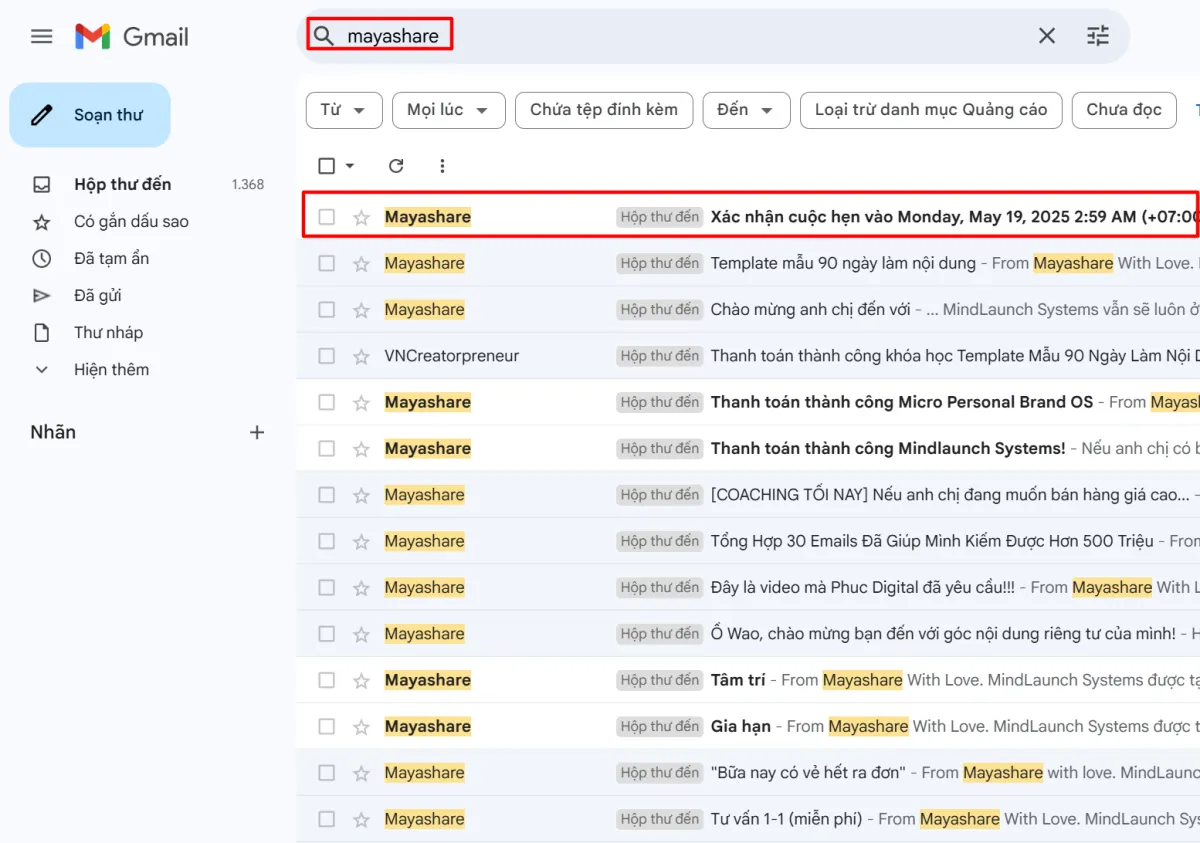Open the "Đã gửi" sent folder
The width and height of the screenshot is (1200, 843).
97,295
